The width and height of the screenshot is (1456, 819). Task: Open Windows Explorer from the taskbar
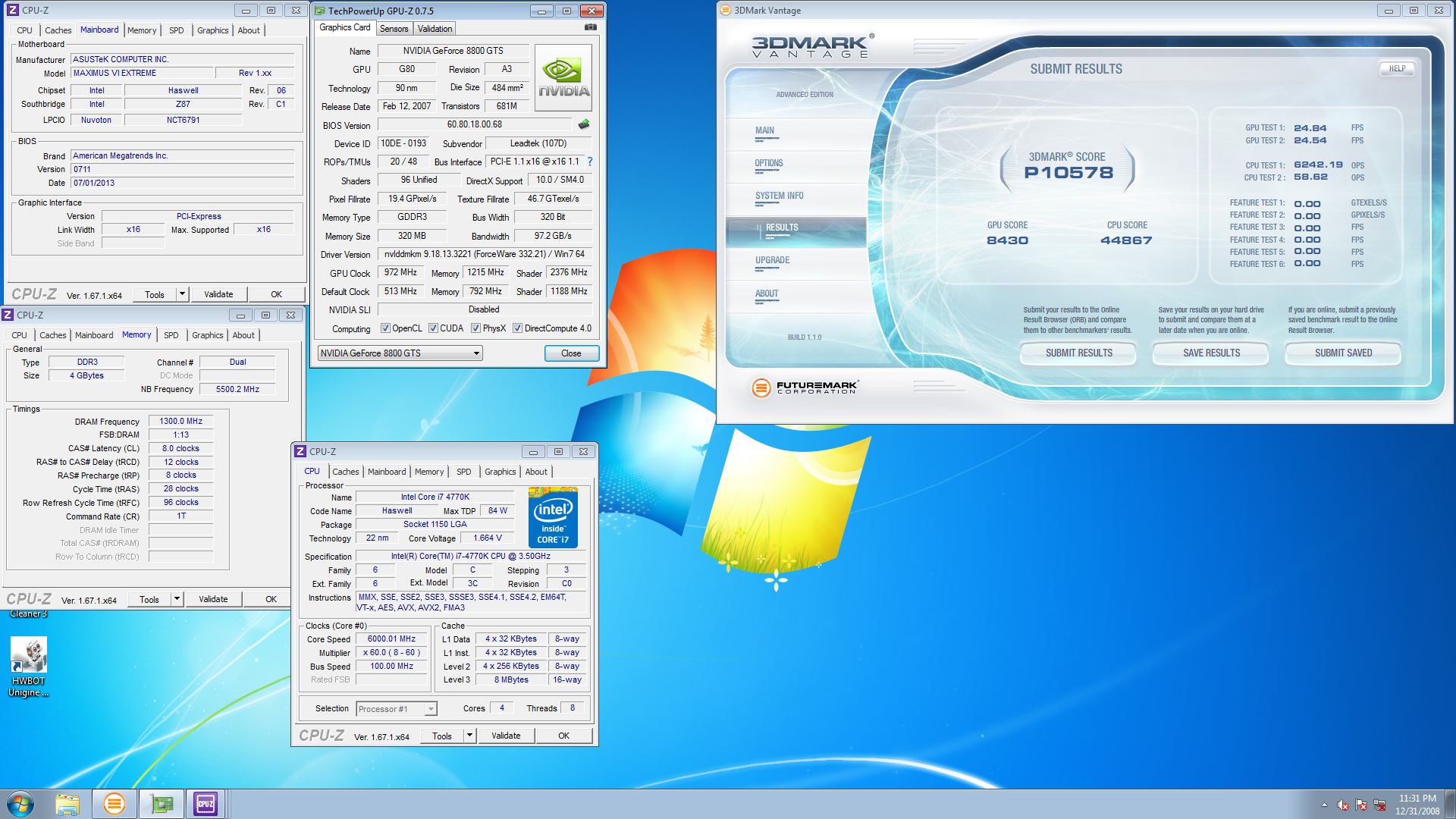click(67, 804)
